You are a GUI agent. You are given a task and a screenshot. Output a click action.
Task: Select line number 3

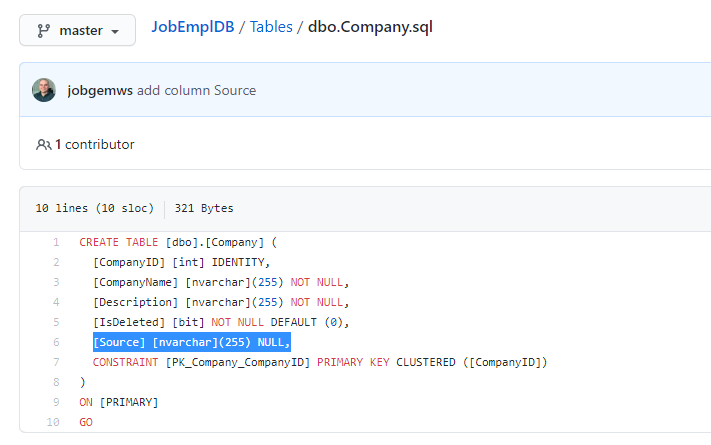click(56, 282)
